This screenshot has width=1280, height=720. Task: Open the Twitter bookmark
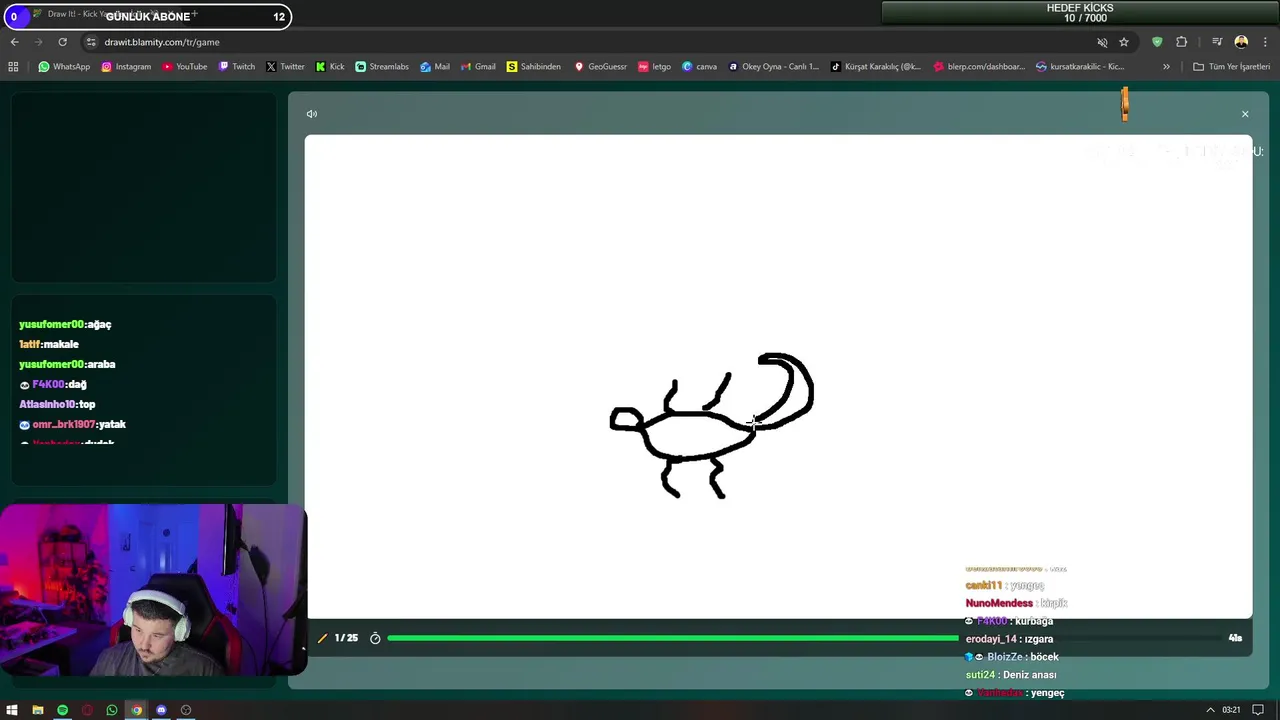point(285,67)
